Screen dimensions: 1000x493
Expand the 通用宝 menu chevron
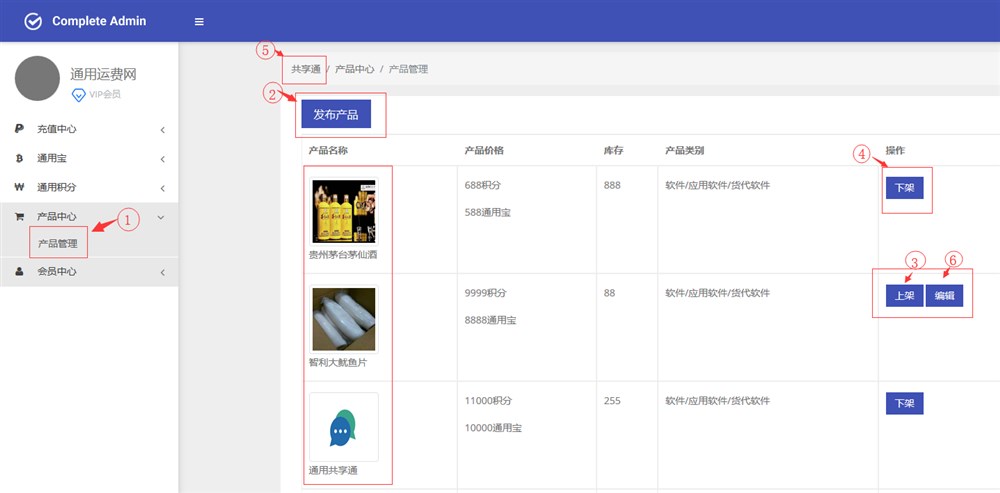pos(162,159)
